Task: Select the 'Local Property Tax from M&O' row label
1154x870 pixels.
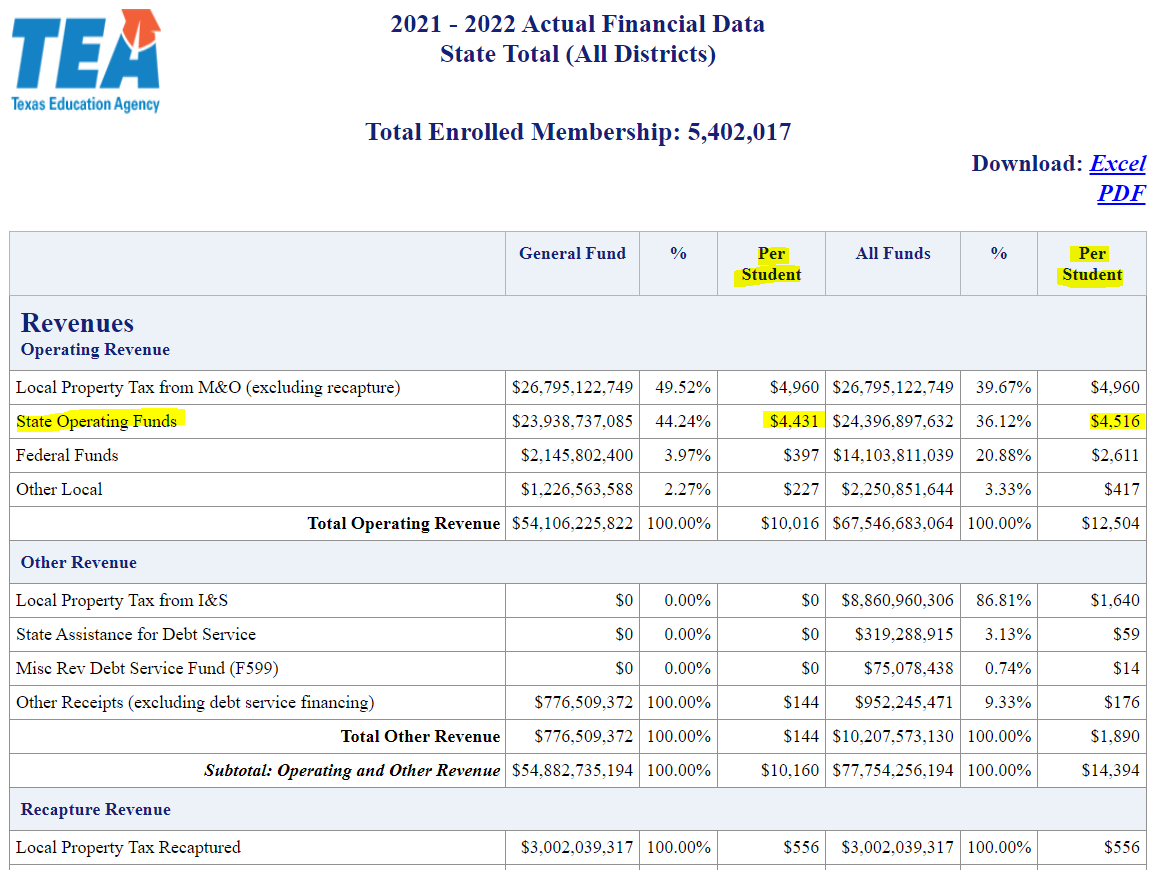Action: 208,387
